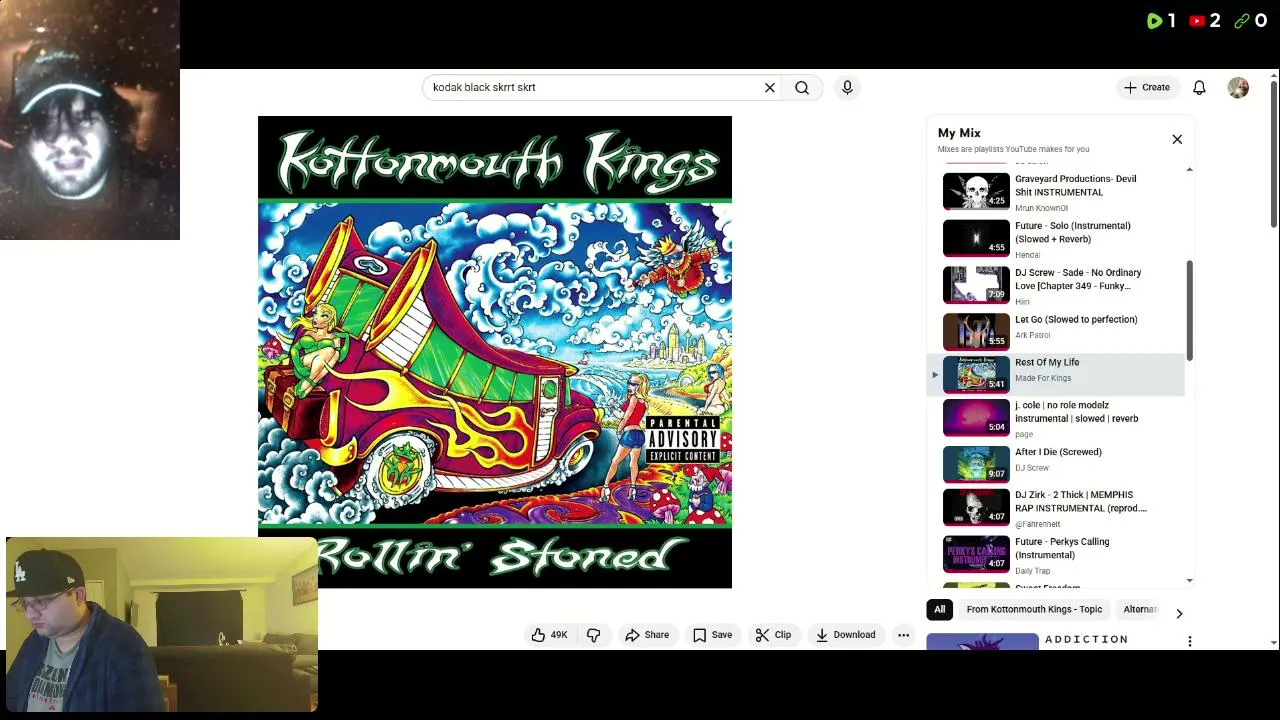Screen dimensions: 1280x720
Task: Open the Made For Kings channel link
Action: tap(1043, 378)
